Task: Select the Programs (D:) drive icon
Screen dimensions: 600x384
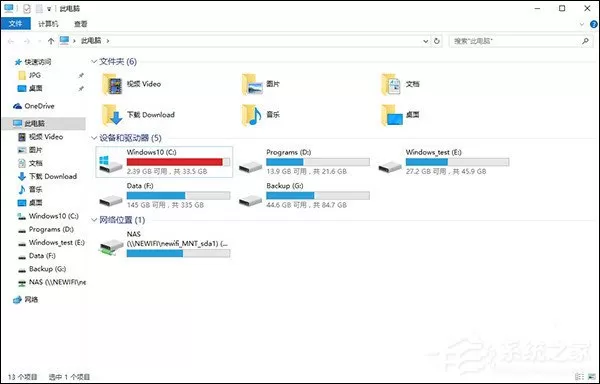Action: [x=250, y=167]
